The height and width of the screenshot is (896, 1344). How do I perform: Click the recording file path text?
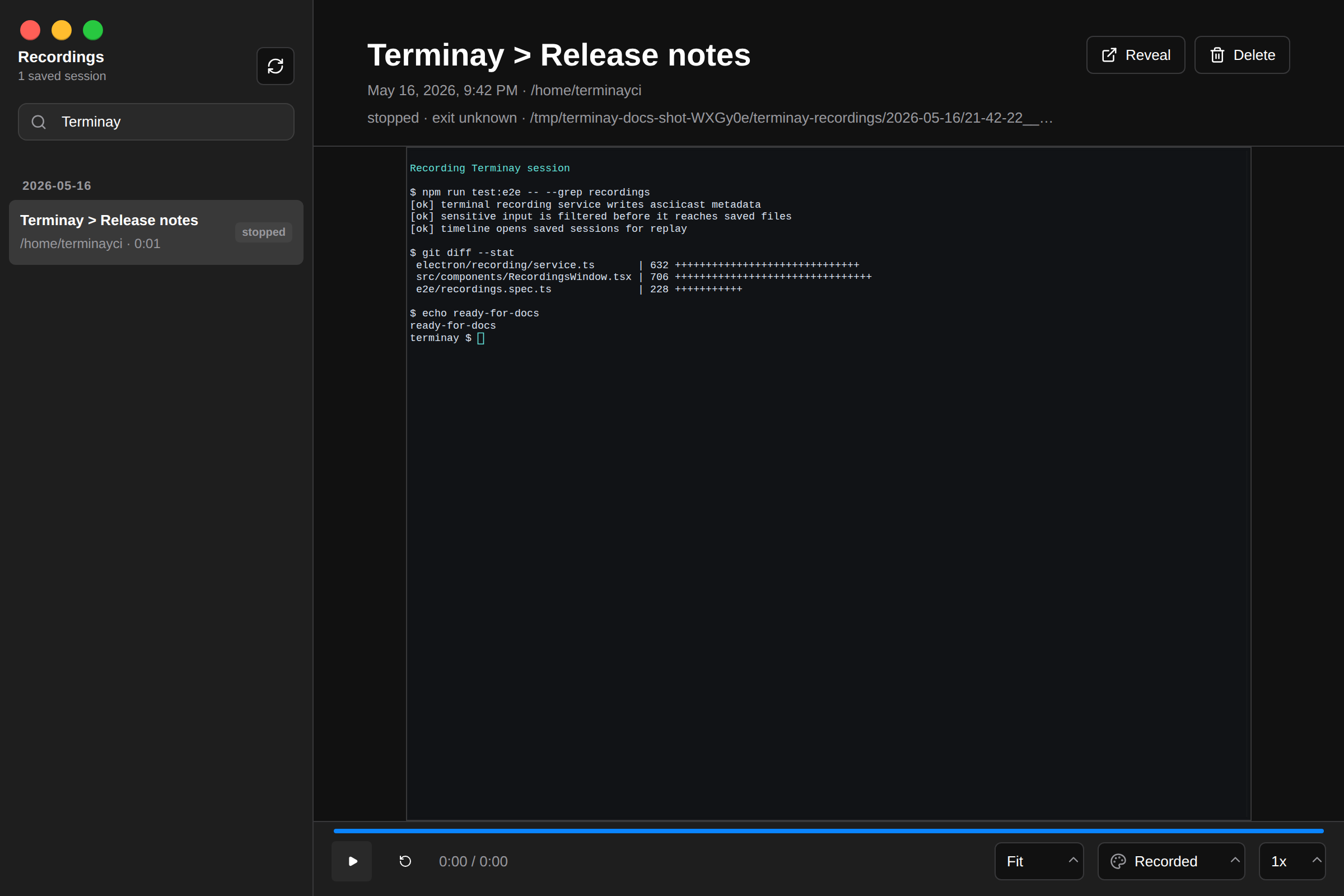[x=791, y=118]
